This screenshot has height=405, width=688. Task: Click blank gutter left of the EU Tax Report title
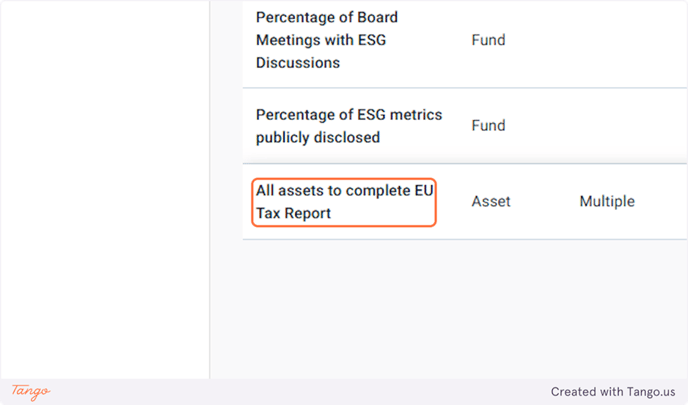pos(247,202)
